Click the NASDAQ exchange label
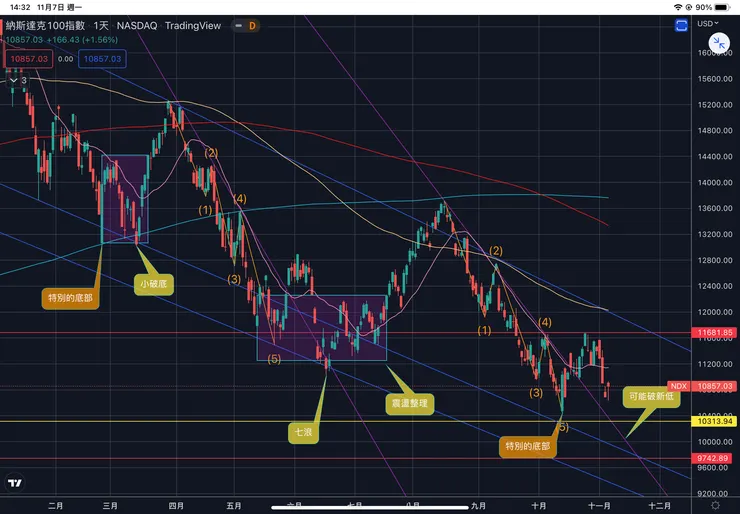 pos(137,25)
